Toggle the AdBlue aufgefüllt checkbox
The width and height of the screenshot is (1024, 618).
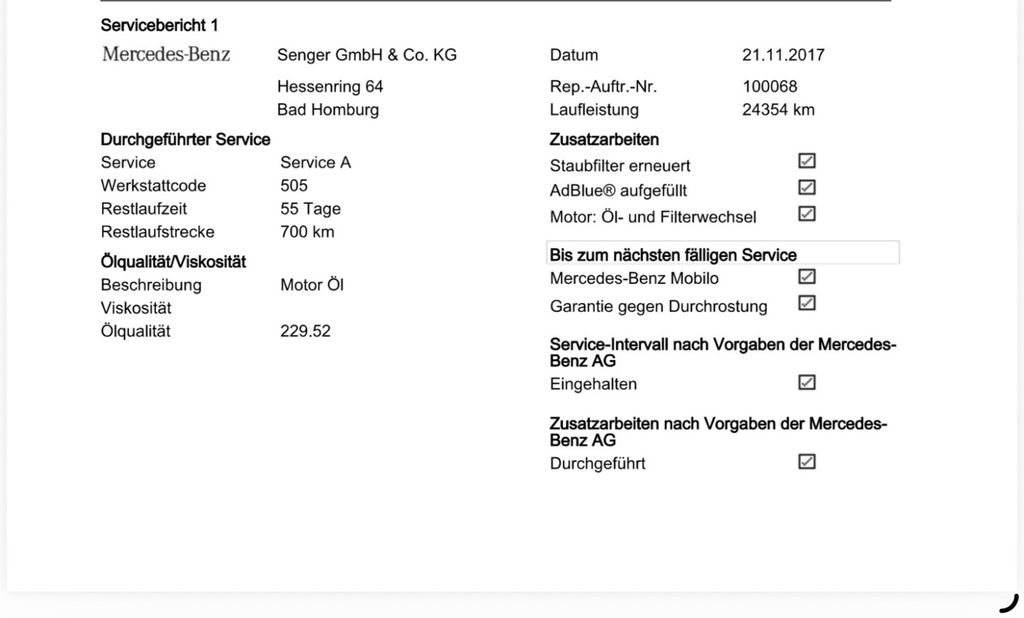[x=807, y=187]
